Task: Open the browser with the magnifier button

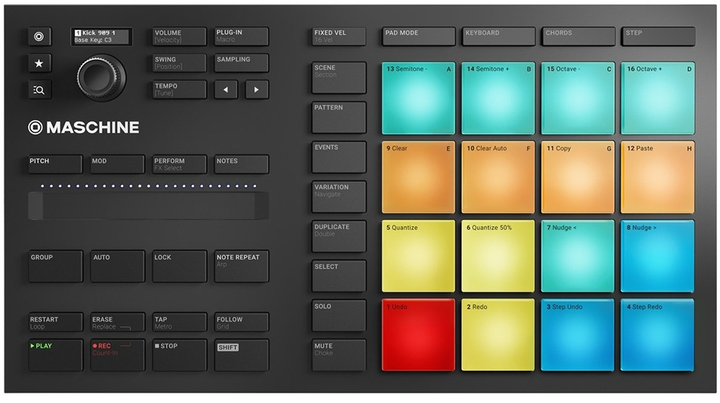Action: tap(40, 90)
